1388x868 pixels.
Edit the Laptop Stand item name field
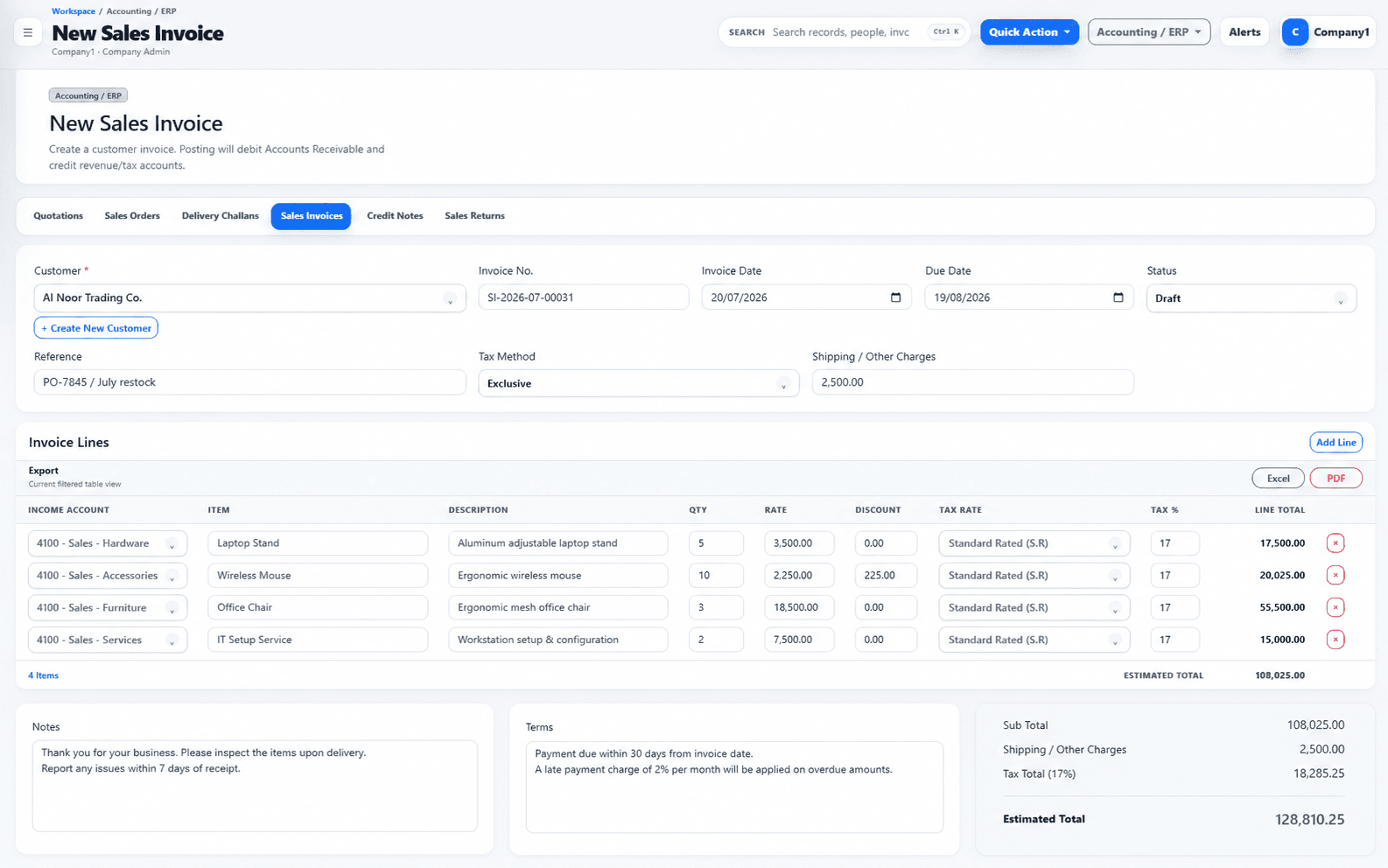pyautogui.click(x=318, y=543)
